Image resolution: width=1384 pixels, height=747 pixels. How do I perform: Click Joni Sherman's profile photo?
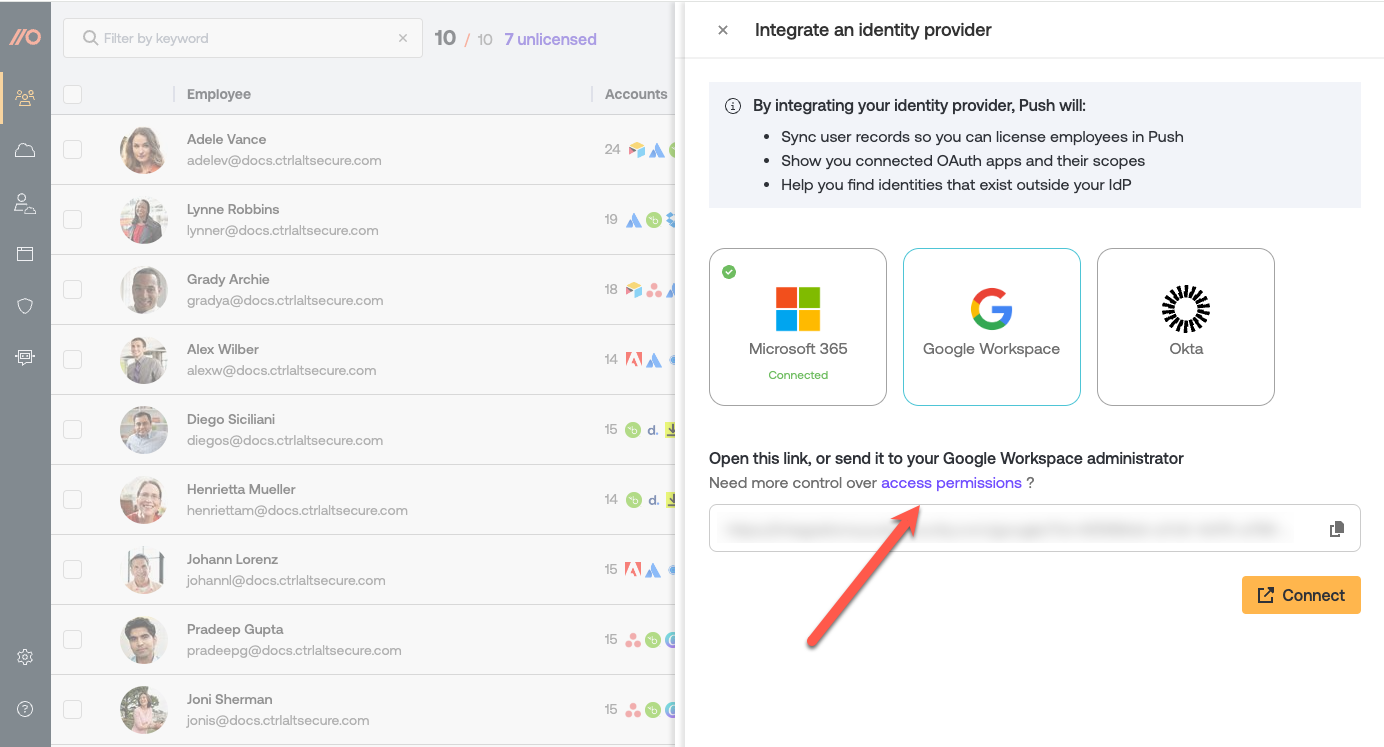click(143, 710)
